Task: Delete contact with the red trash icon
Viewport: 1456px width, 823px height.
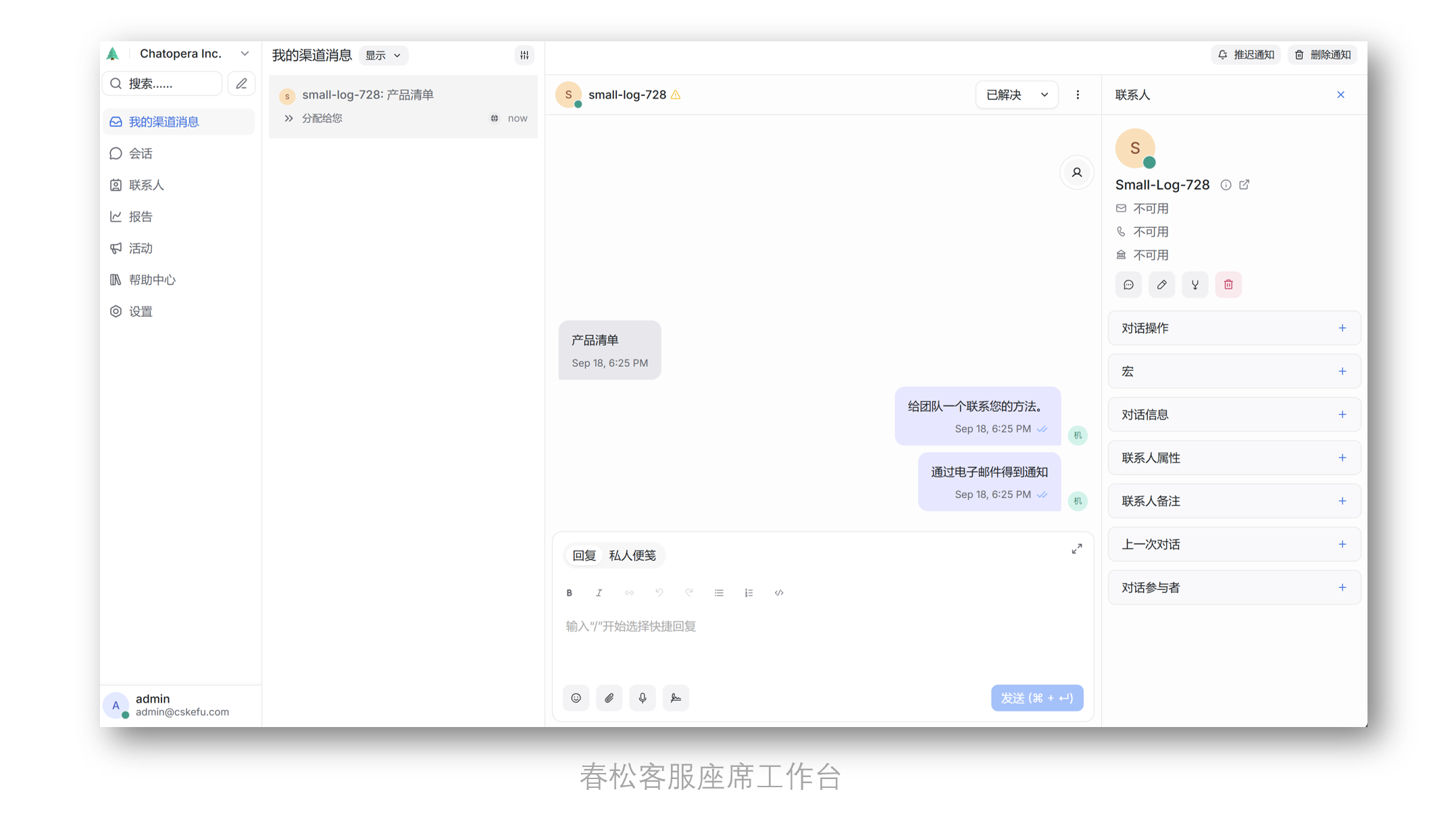Action: 1228,284
